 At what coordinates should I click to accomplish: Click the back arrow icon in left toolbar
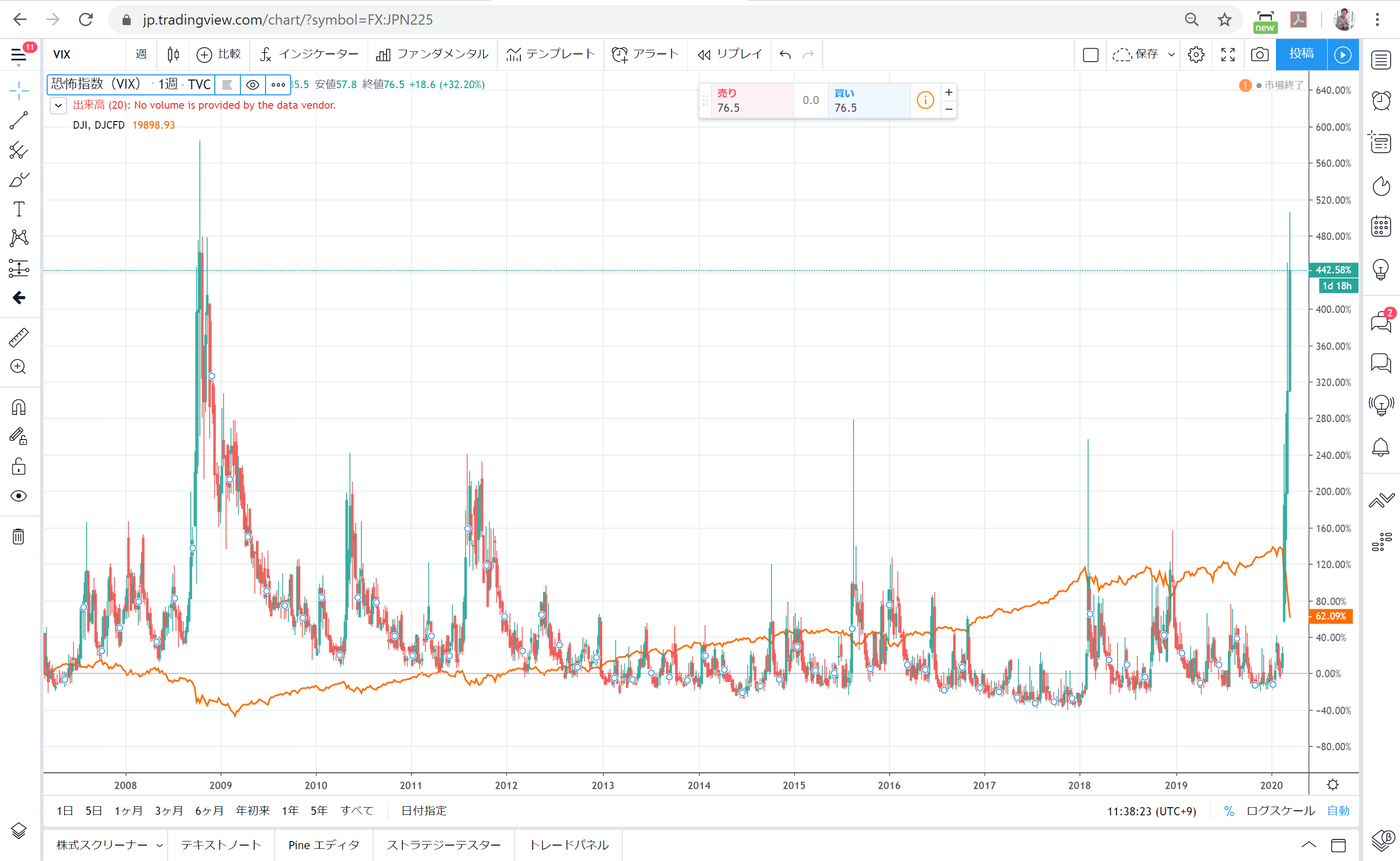[x=19, y=298]
